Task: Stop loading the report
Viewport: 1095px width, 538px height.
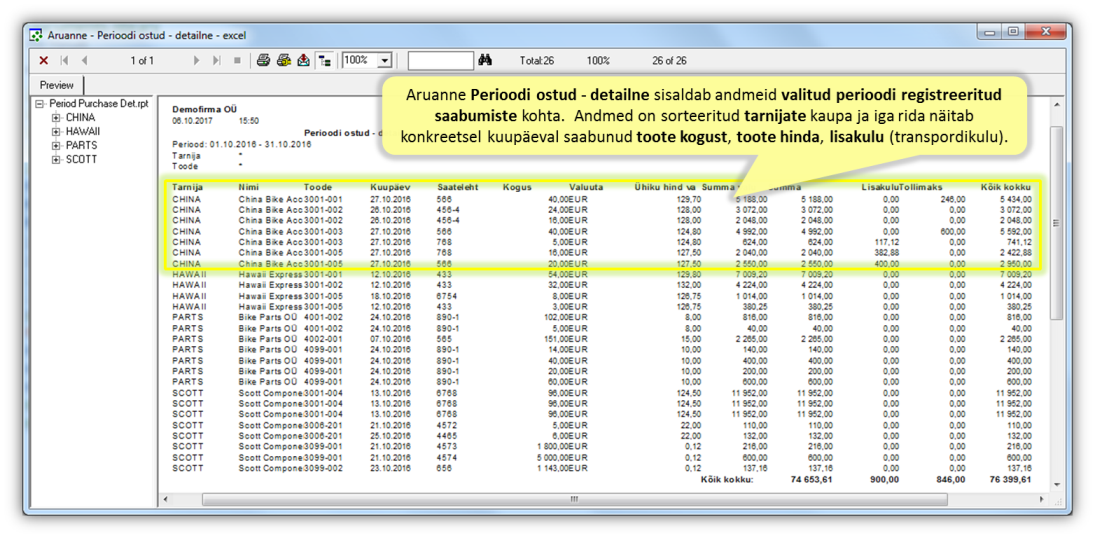Action: point(237,61)
